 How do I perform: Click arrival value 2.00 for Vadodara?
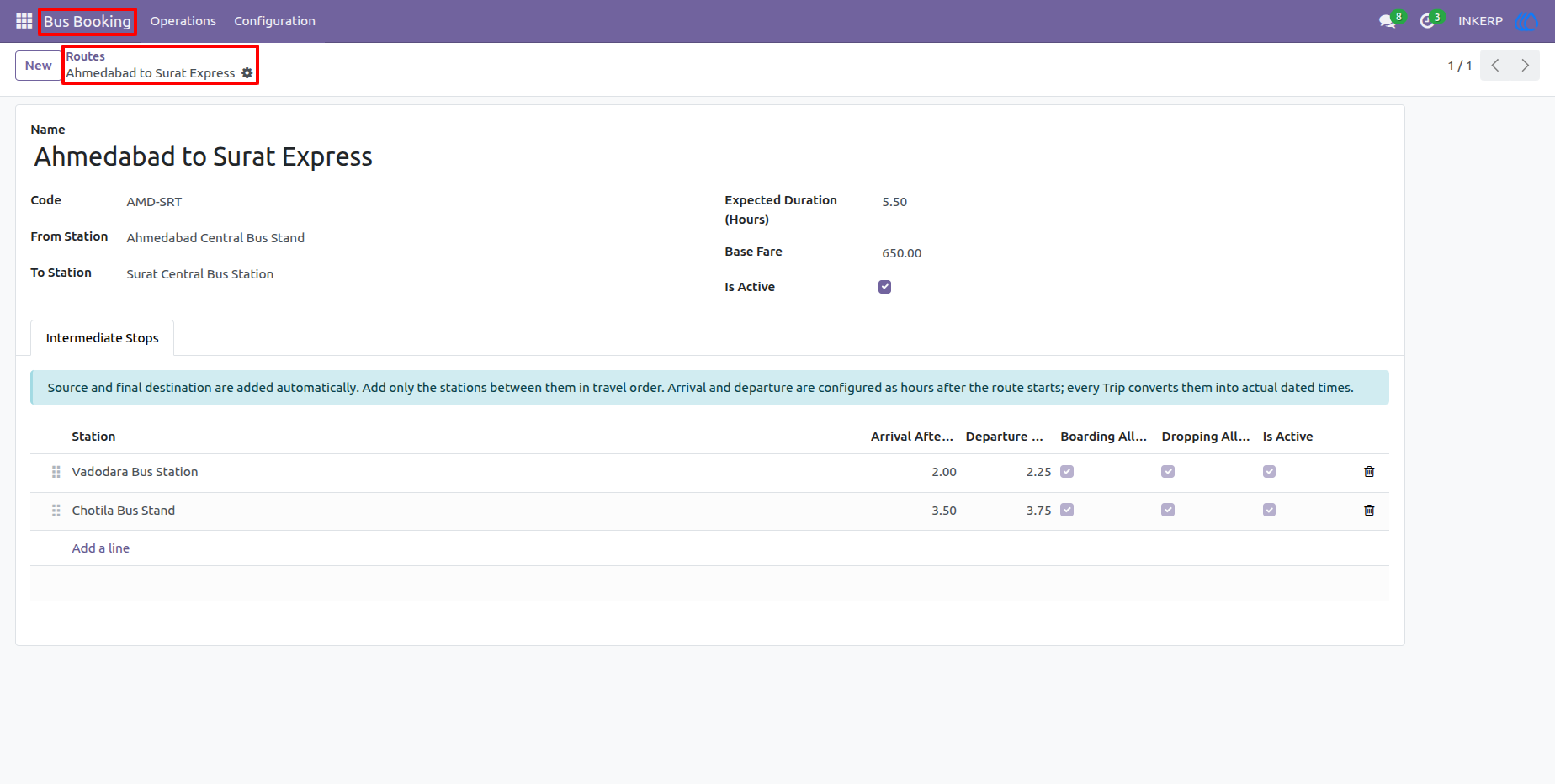(944, 472)
